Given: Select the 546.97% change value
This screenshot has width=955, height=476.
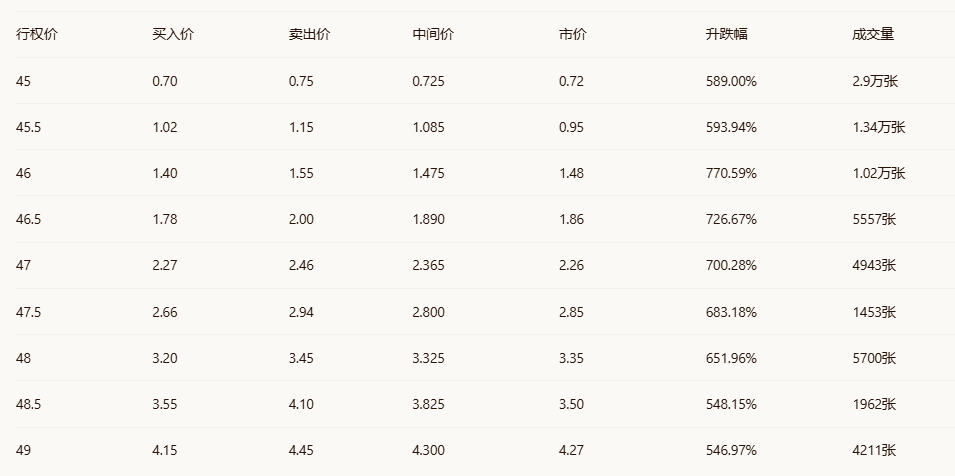Looking at the screenshot, I should click(x=731, y=450).
